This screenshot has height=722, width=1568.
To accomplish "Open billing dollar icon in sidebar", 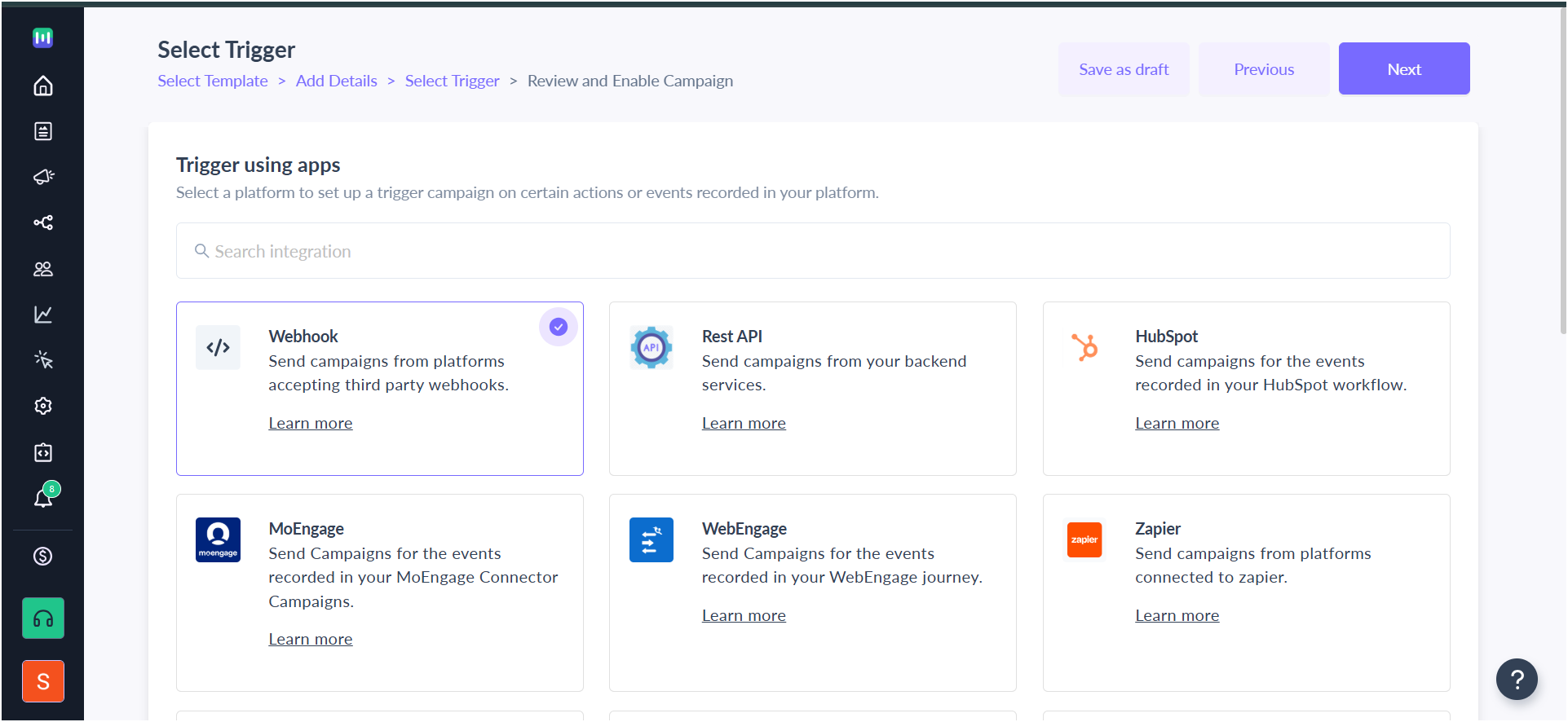I will click(43, 556).
